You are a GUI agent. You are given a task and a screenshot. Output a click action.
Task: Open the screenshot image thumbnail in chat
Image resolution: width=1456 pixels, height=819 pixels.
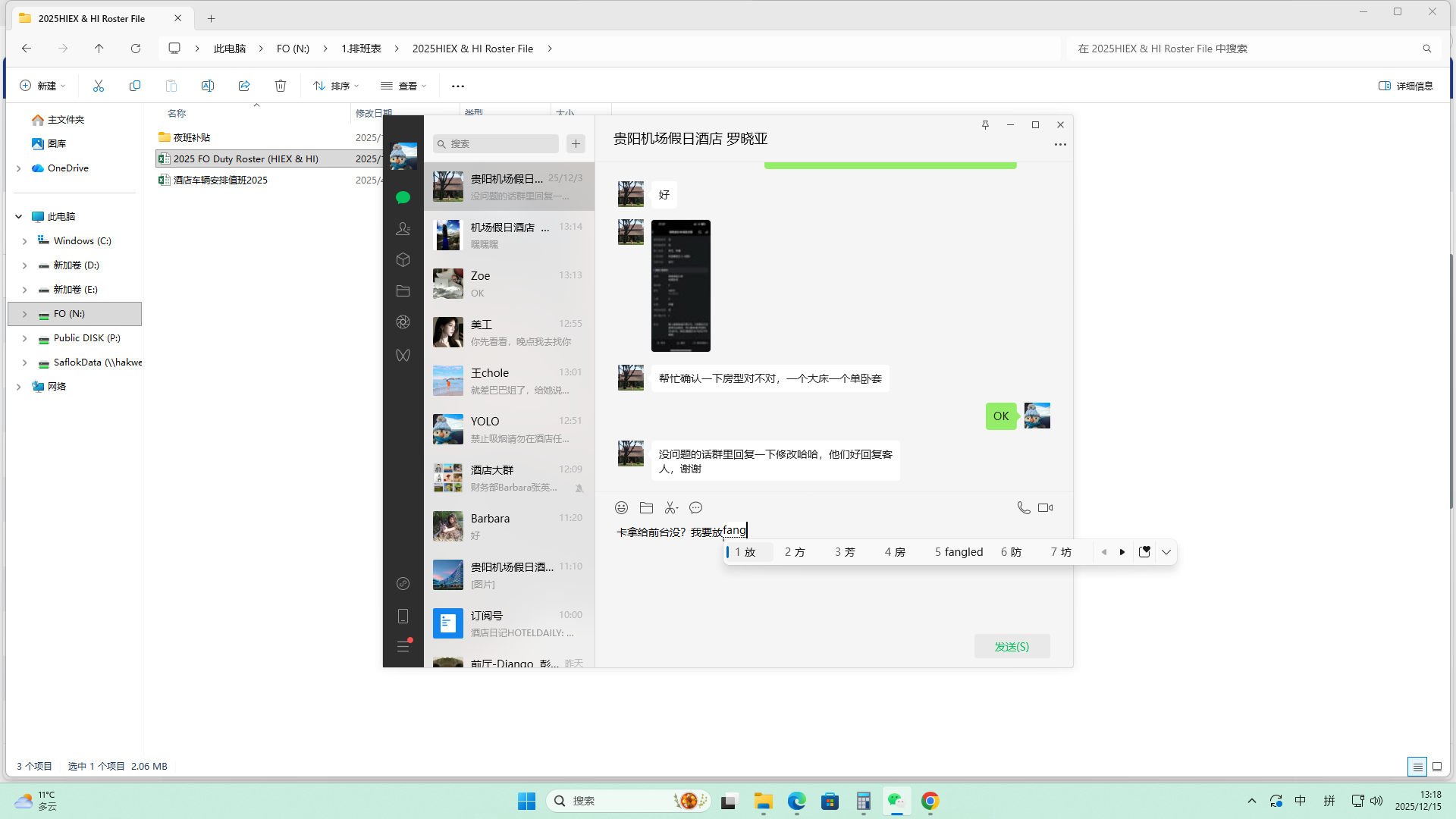(680, 286)
